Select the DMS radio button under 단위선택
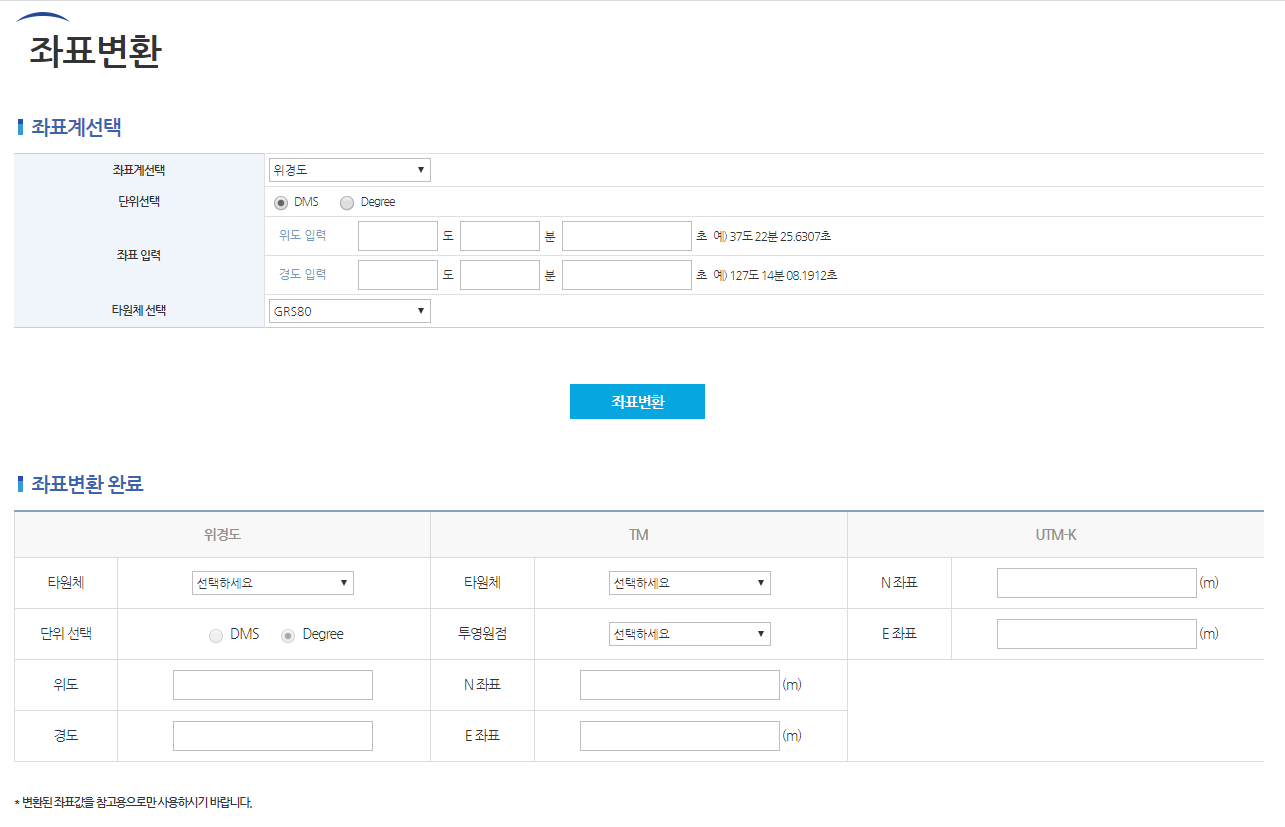 [281, 202]
